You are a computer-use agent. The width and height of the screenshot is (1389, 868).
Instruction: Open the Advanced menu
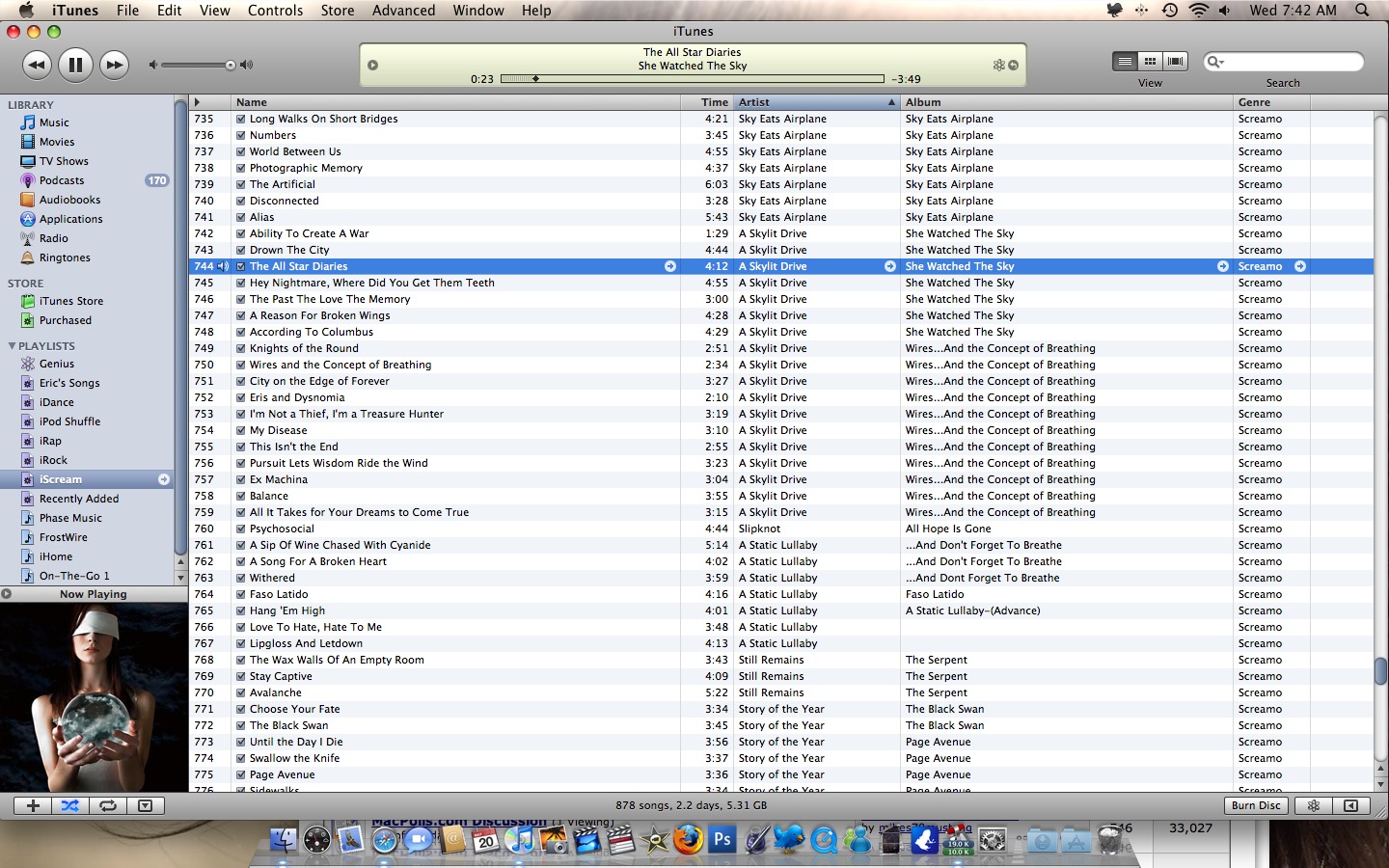tap(403, 10)
